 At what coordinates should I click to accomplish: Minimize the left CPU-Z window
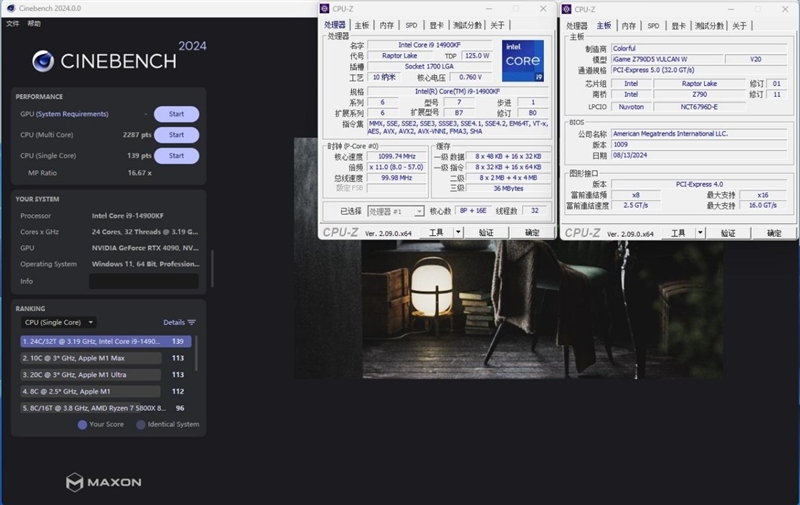coord(488,9)
